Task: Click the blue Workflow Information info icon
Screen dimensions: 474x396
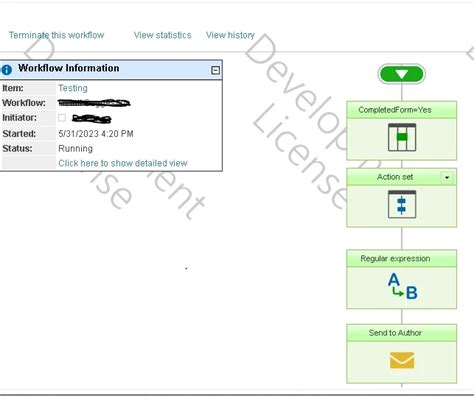Action: [x=6, y=69]
